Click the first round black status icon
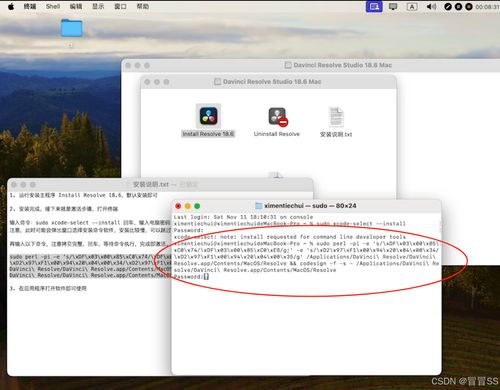The height and width of the screenshot is (390, 500). [448, 7]
